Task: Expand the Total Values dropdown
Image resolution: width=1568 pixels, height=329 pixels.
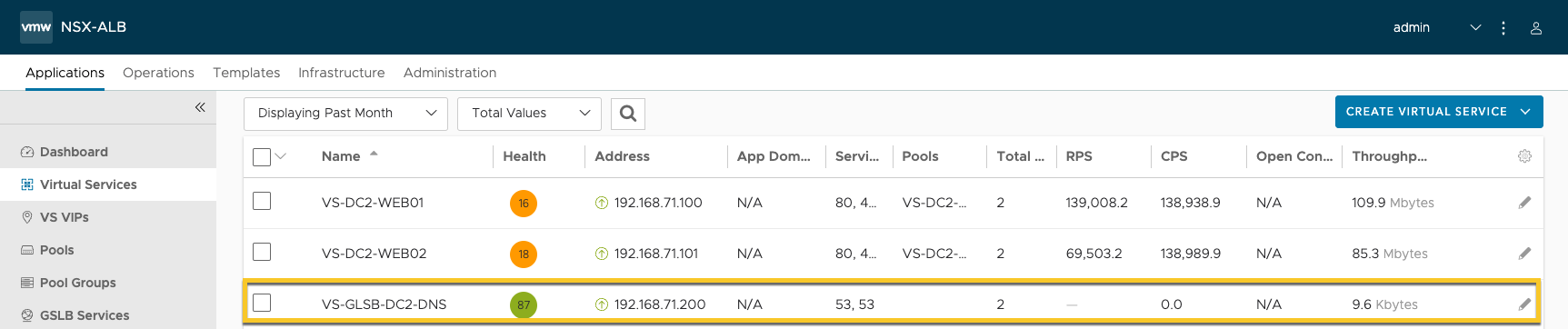Action: [x=529, y=114]
